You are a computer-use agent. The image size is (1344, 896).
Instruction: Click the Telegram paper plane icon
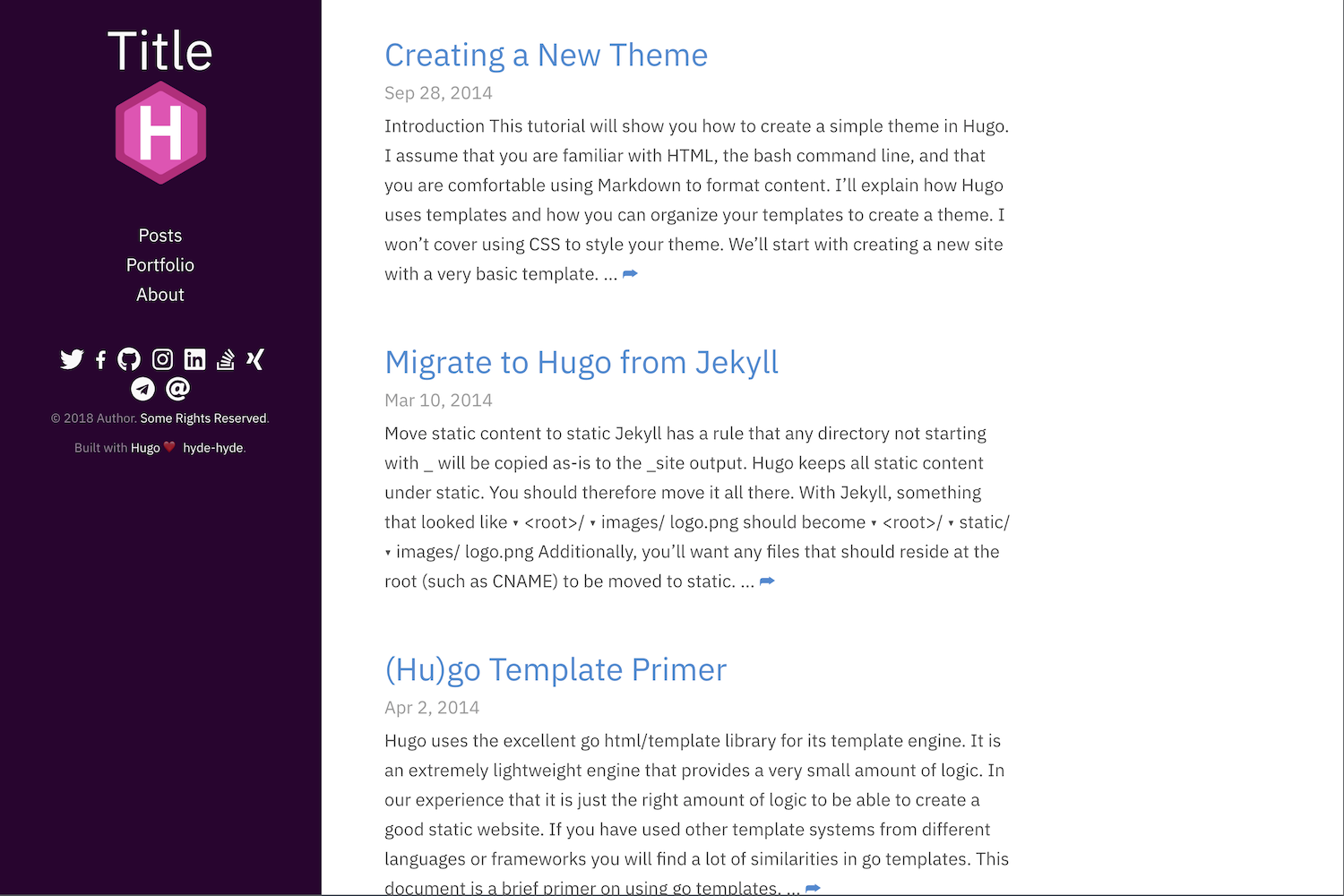pos(143,389)
